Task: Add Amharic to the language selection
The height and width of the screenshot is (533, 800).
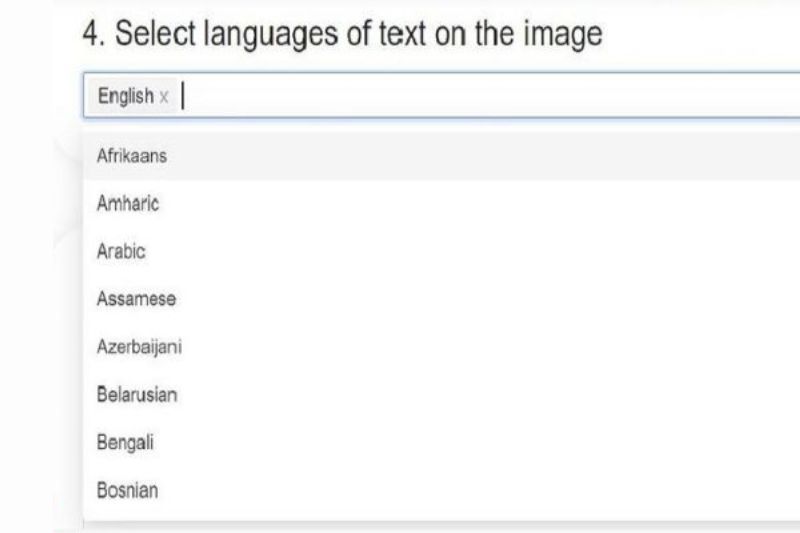Action: click(128, 204)
